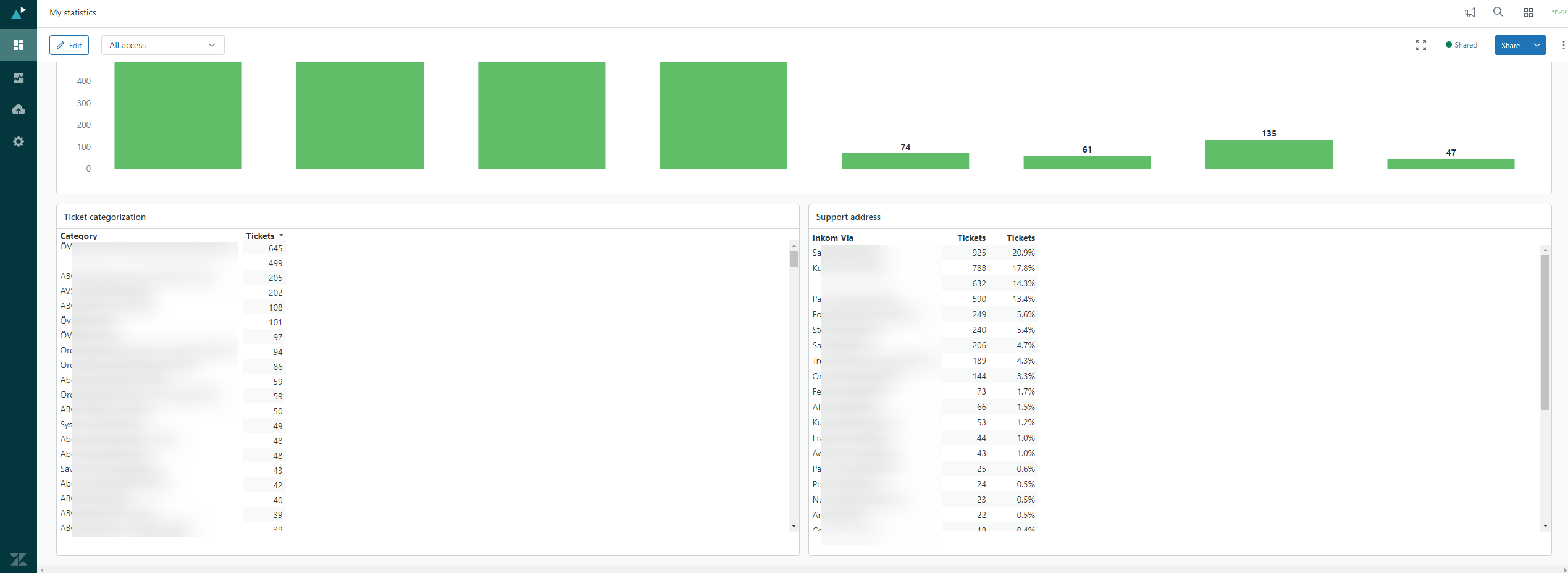This screenshot has height=573, width=1568.
Task: Click the Support address vertical scrollbar thumb
Action: tap(1545, 332)
